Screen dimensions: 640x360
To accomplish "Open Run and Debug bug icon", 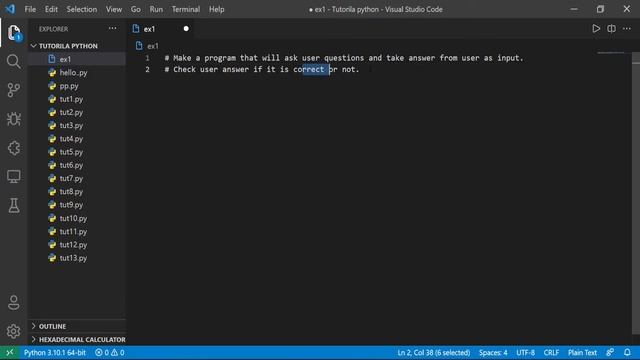I will 13,119.
